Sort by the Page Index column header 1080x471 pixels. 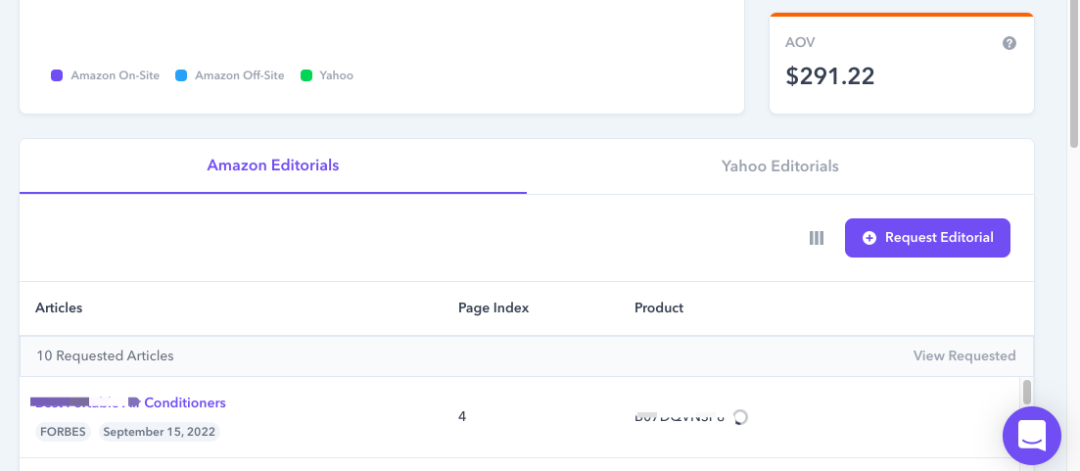[493, 308]
